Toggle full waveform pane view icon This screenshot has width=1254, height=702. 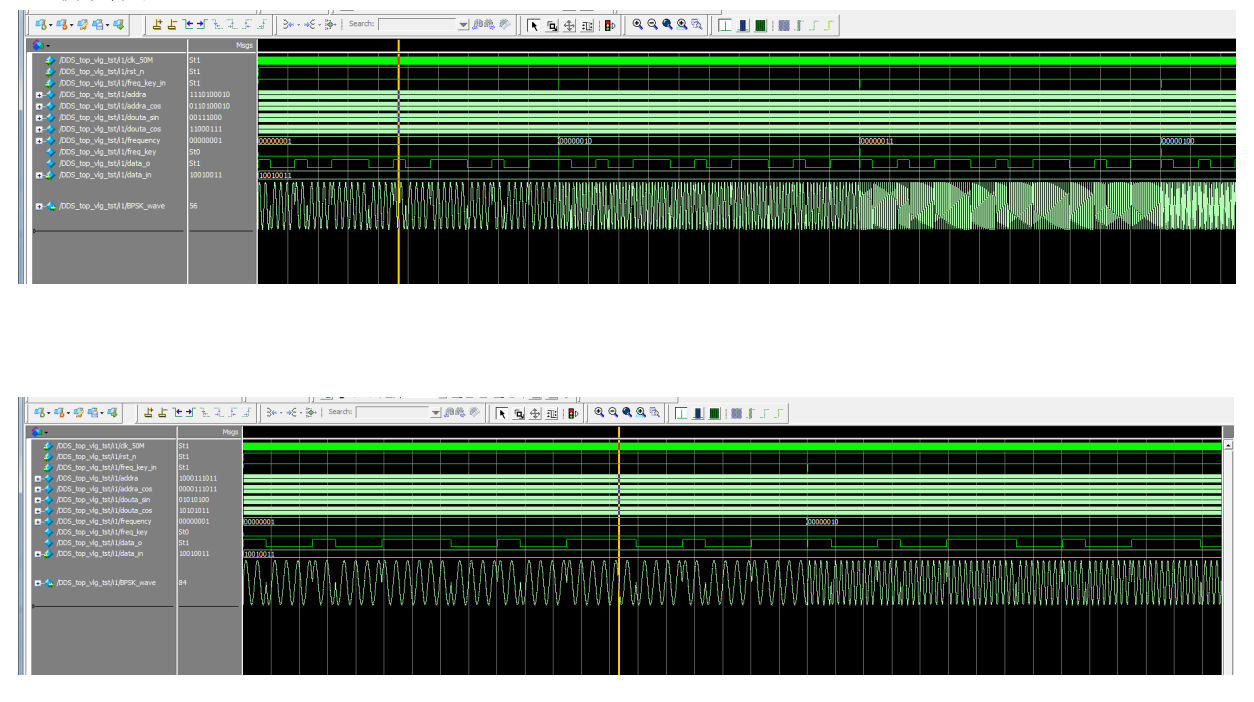760,26
